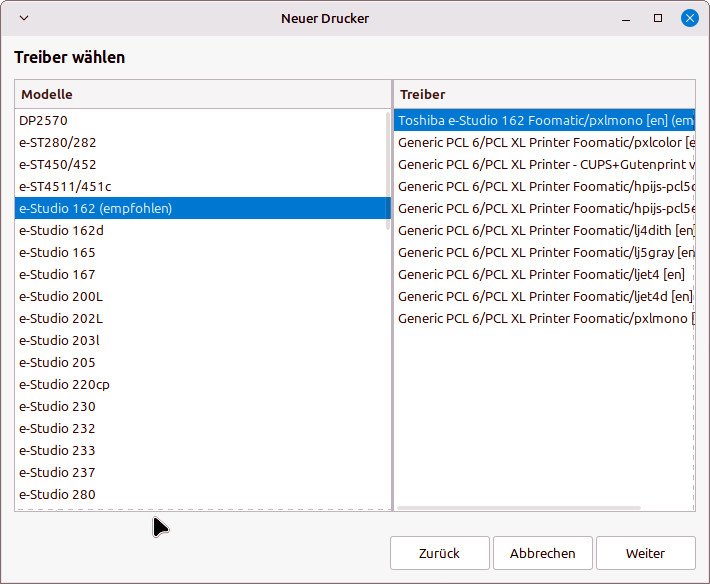Select Generic PCL 6 Foomatic/hpijs-pcl5e driver
This screenshot has height=584, width=710.
(x=544, y=208)
